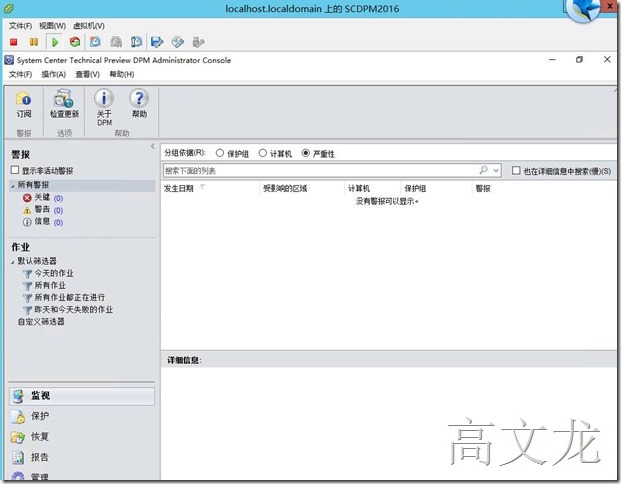Open the vSphere 视图(W) menu

coord(52,26)
